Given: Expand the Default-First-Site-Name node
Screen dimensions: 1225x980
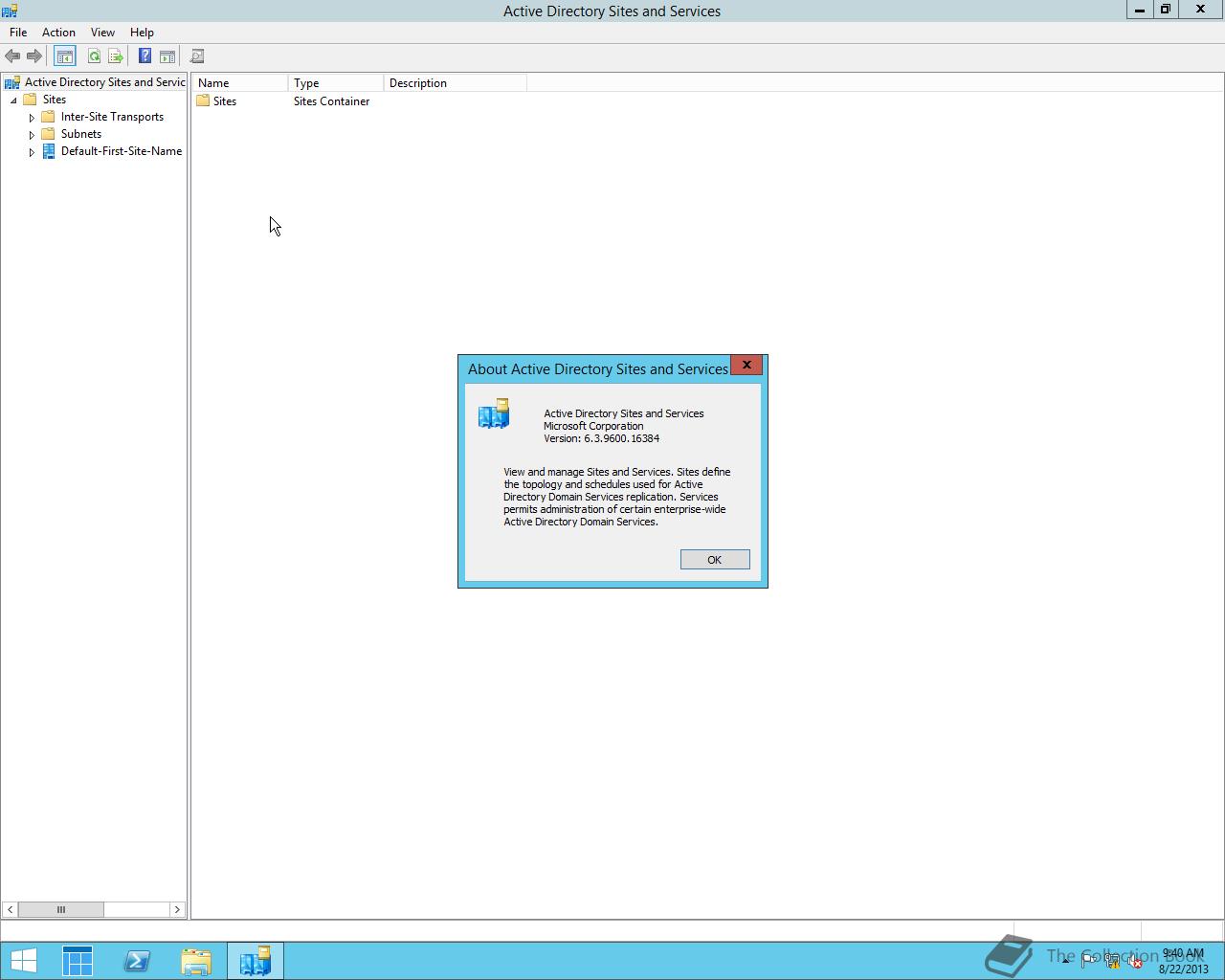Looking at the screenshot, I should [x=32, y=152].
